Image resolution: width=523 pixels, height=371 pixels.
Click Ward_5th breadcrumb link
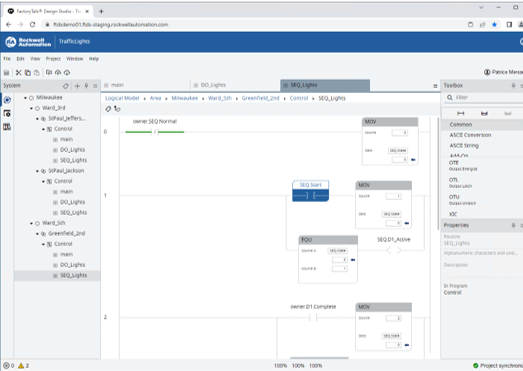point(220,98)
